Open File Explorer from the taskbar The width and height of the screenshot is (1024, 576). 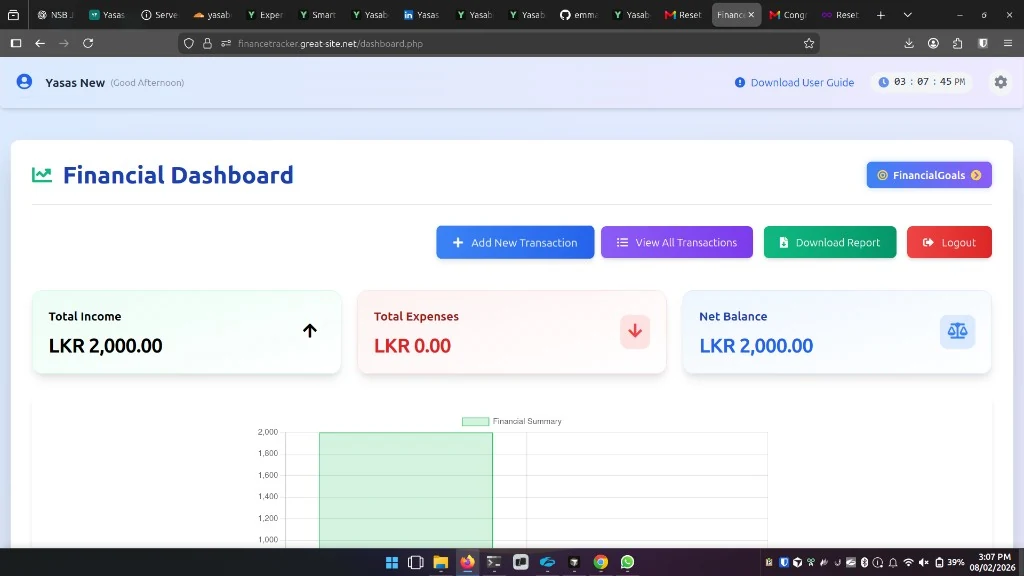click(x=441, y=562)
